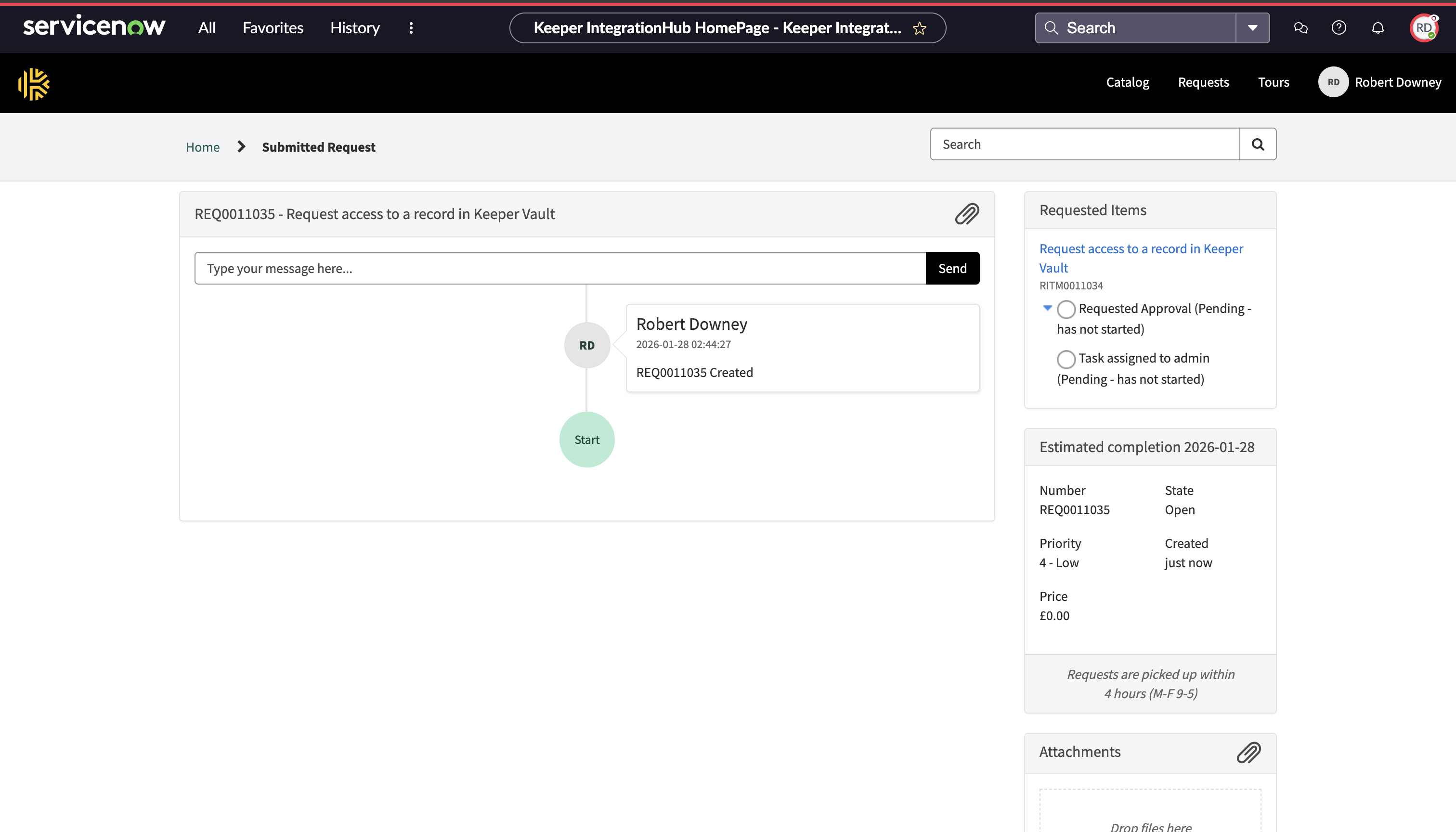Open the Robert Downey user menu
Screen dimensions: 1456x832
[1380, 82]
